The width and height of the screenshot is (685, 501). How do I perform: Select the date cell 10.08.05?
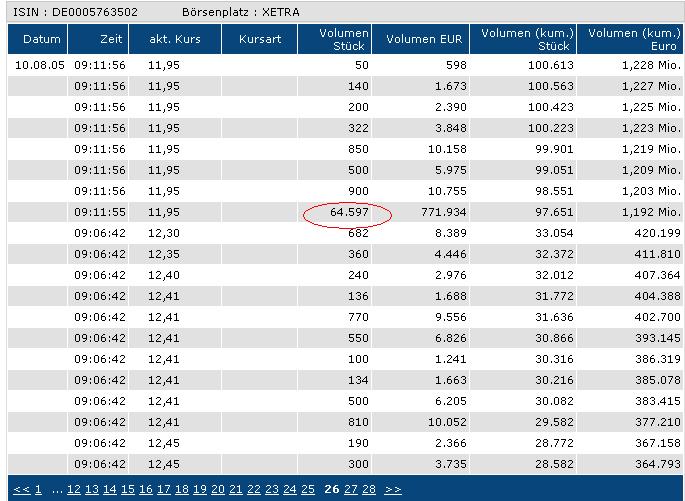(x=40, y=66)
